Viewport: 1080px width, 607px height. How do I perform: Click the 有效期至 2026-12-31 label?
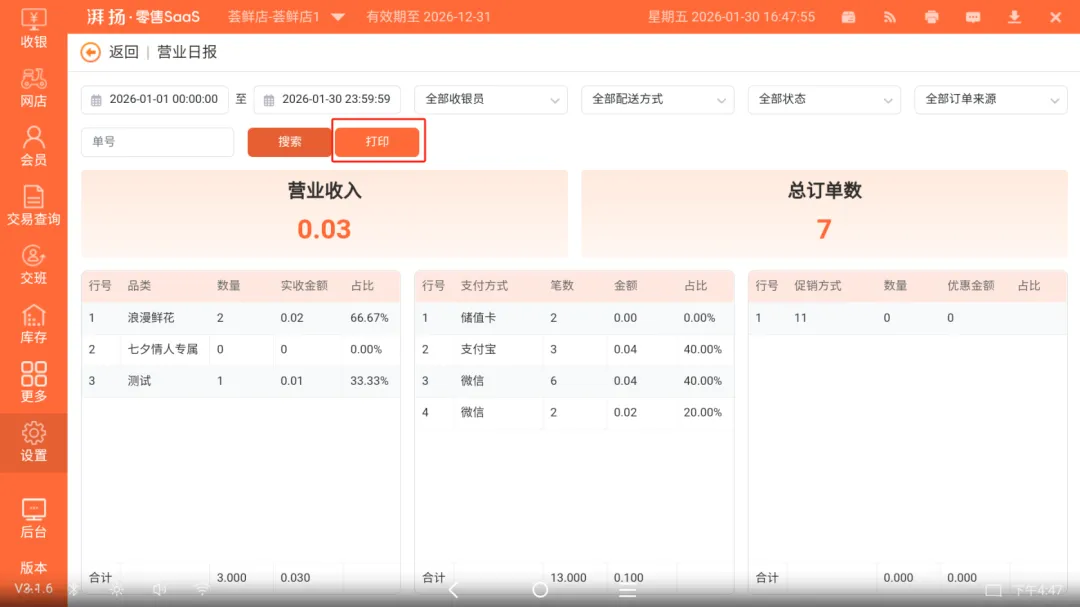(428, 17)
